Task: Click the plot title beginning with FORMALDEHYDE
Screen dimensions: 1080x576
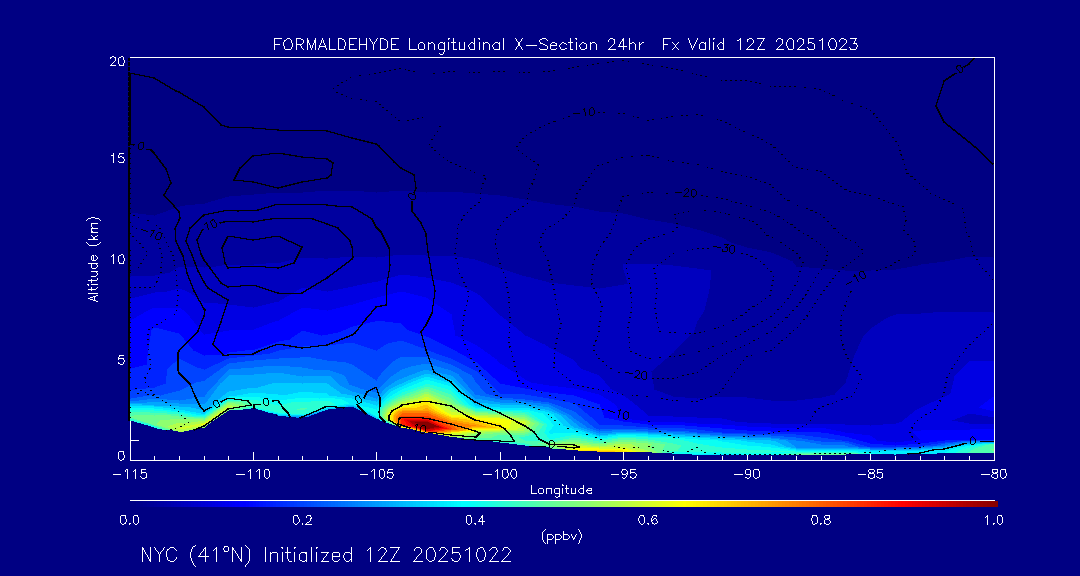Action: (x=565, y=45)
